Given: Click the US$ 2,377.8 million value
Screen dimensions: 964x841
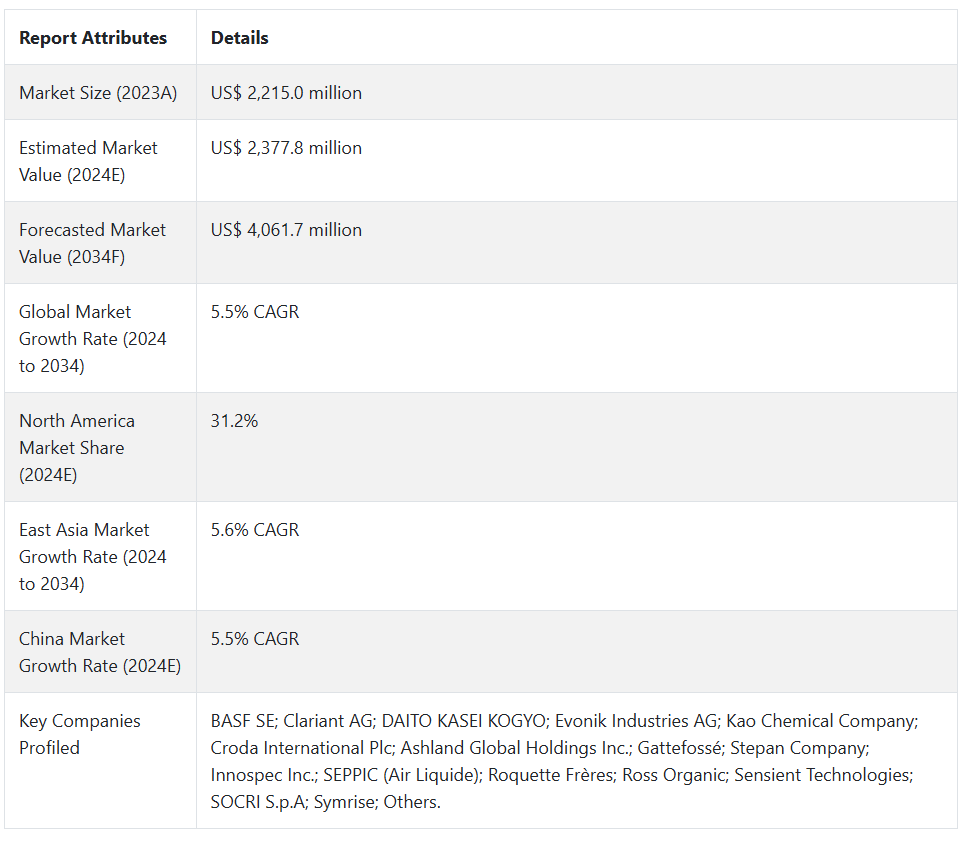Looking at the screenshot, I should tap(286, 148).
